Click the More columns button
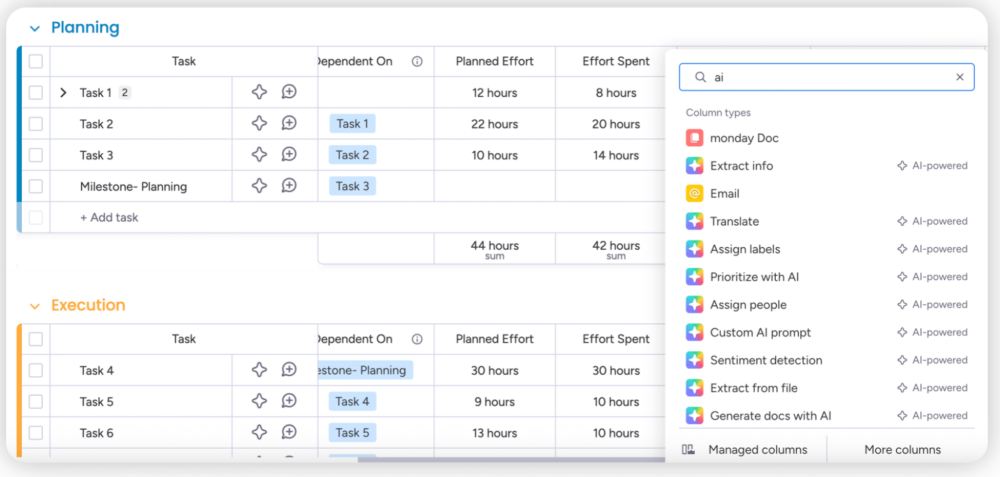This screenshot has width=1000, height=477. 902,450
